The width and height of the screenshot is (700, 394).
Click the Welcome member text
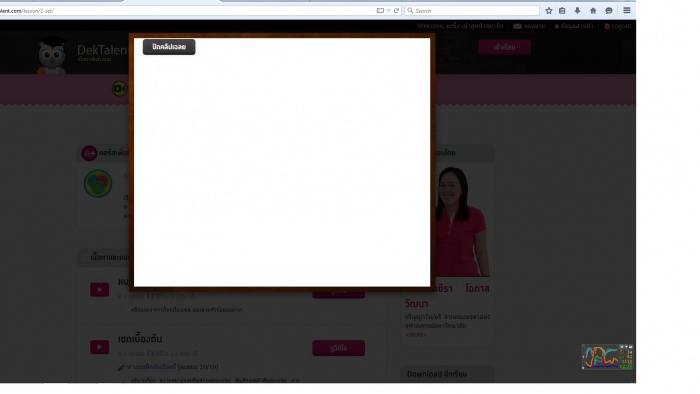460,26
